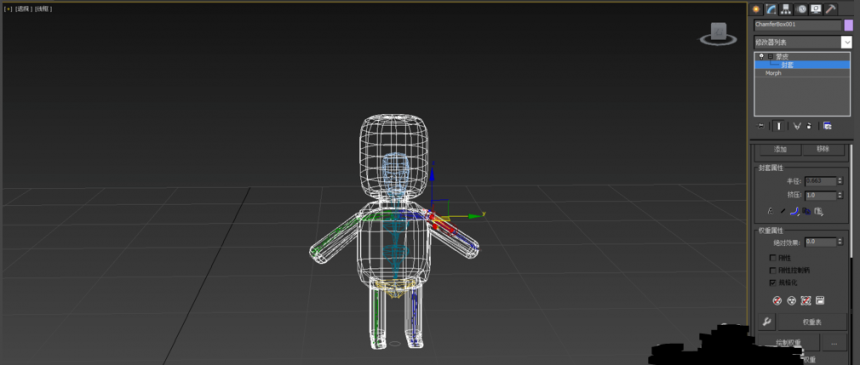
Task: Click the blue Z-axis gizmo arrow
Action: 432,175
